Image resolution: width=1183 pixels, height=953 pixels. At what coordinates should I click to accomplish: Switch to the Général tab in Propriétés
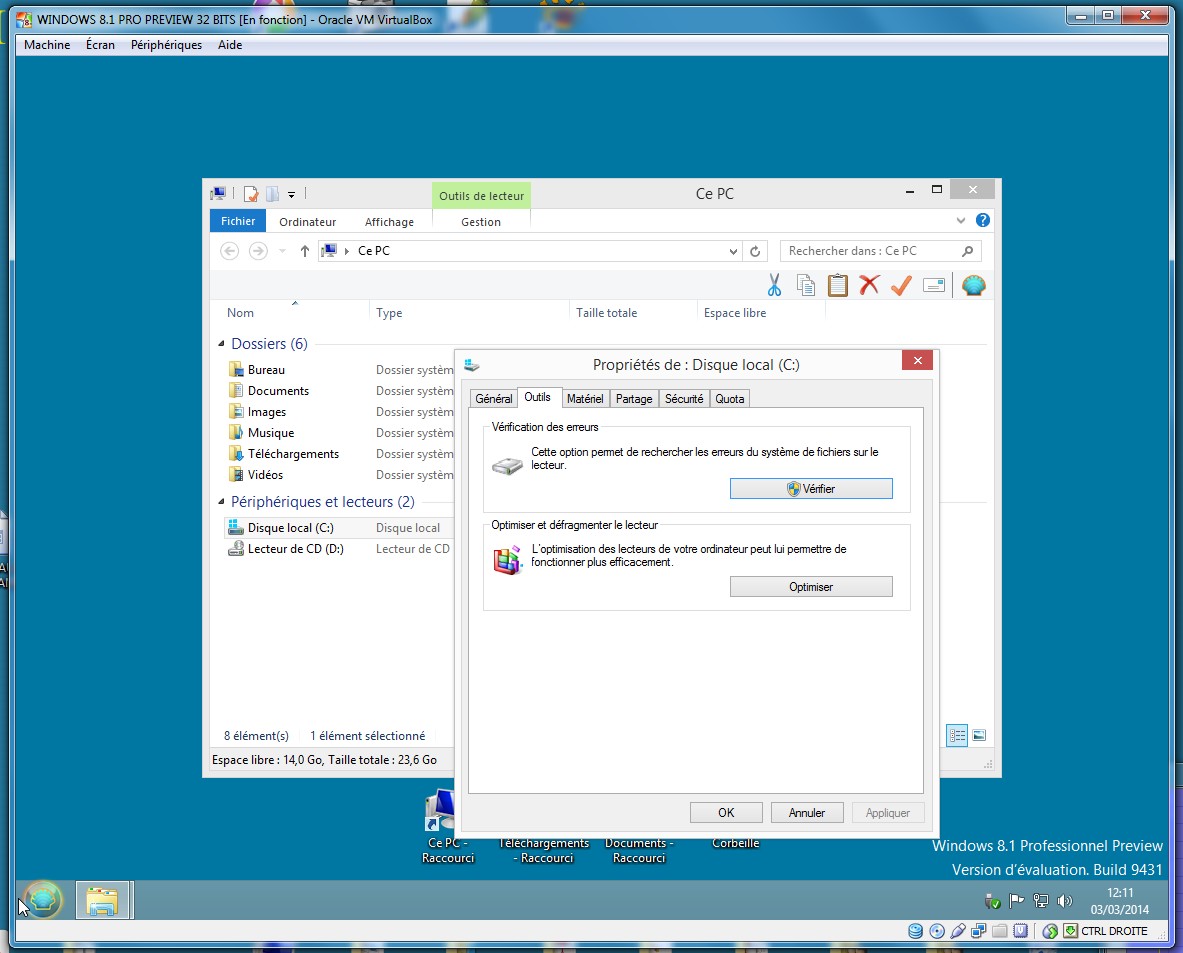click(494, 398)
